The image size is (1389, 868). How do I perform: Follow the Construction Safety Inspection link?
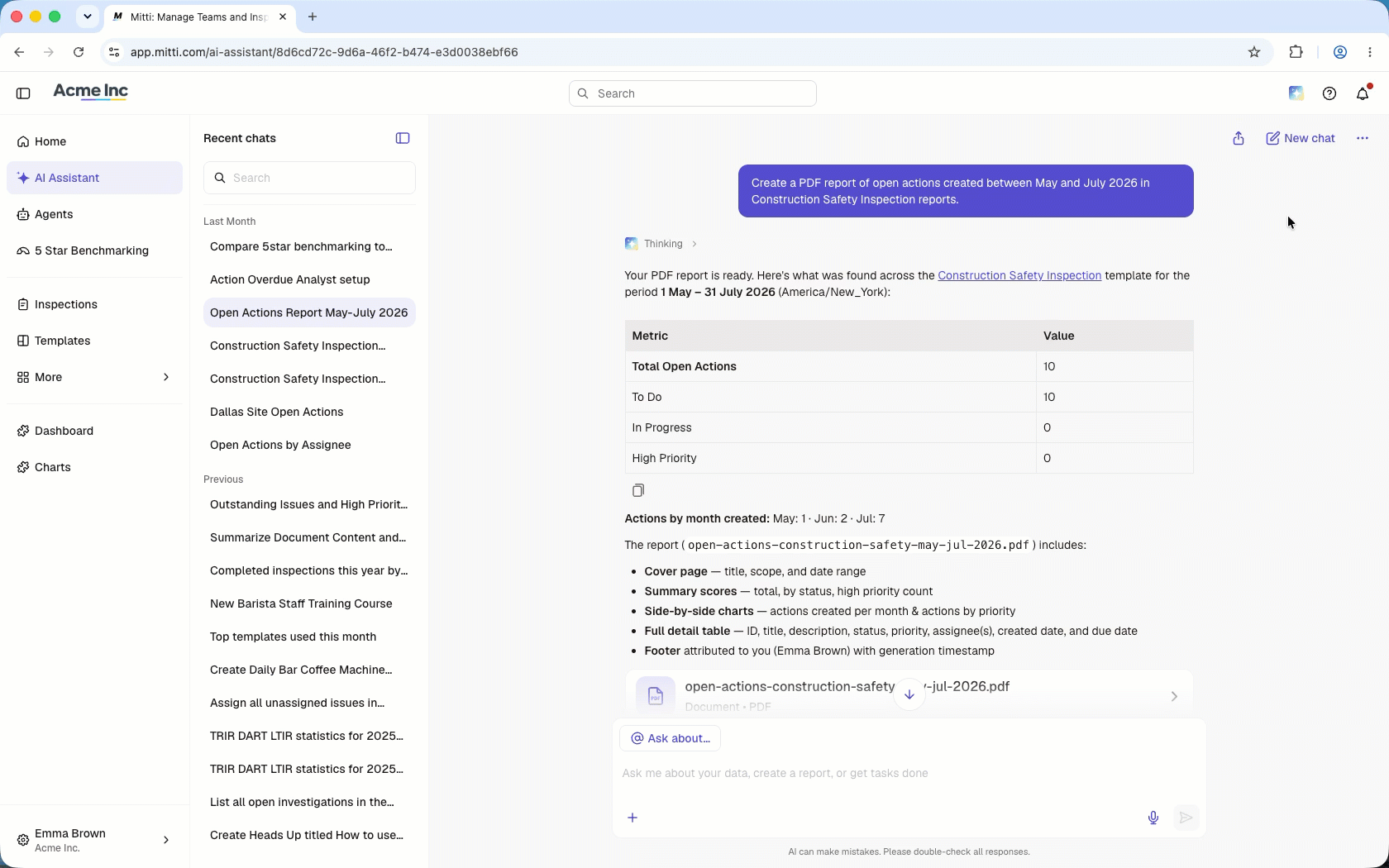pos(1019,275)
